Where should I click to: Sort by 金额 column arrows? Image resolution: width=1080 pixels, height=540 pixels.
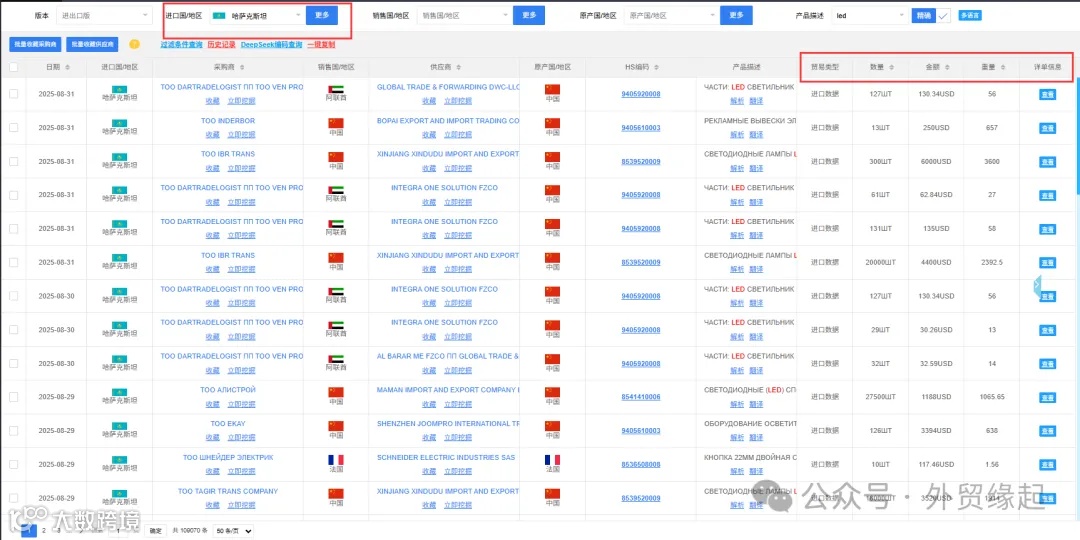click(x=947, y=68)
